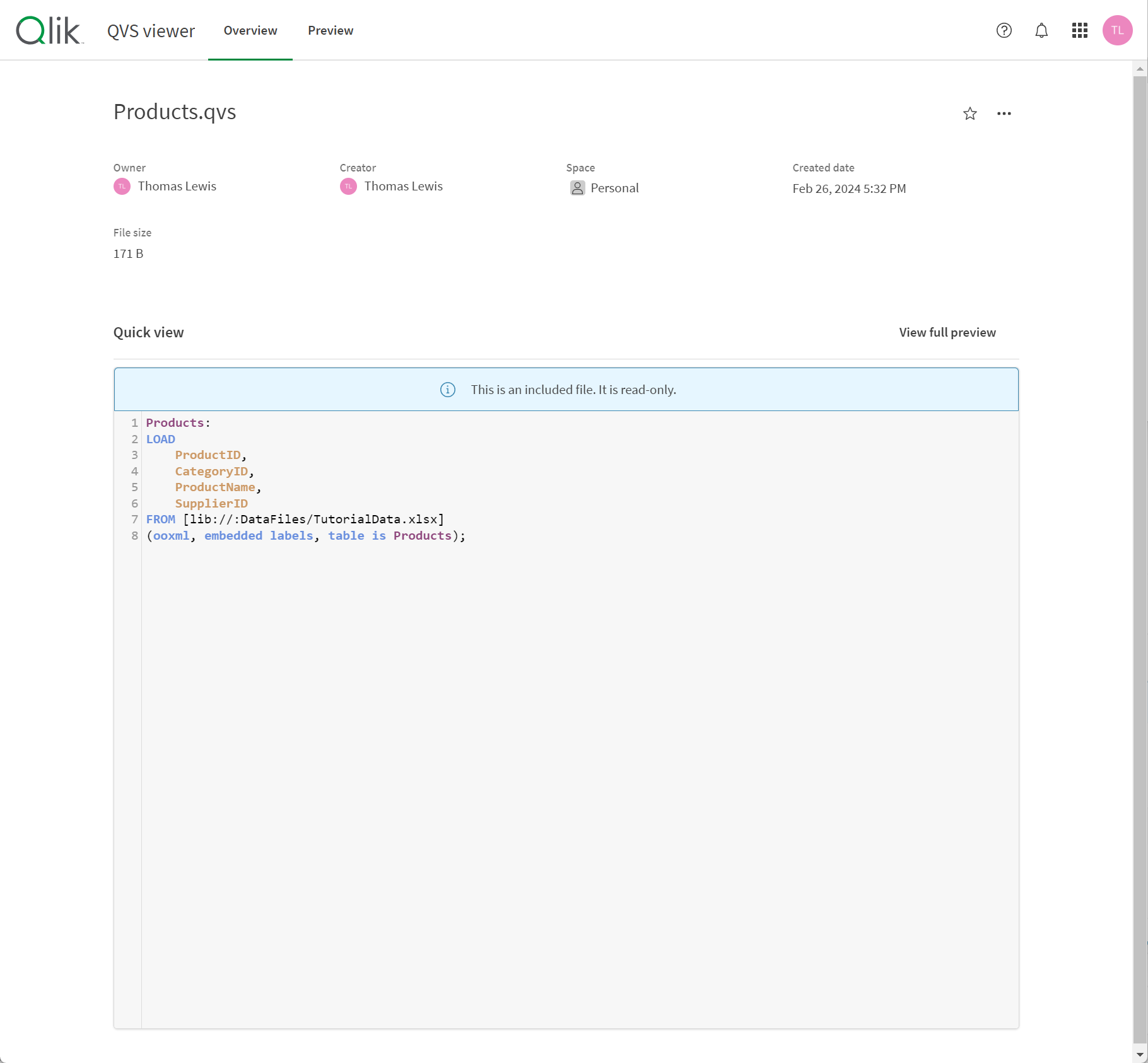Favorite Products.qvs with the star icon
Image resolution: width=1148 pixels, height=1063 pixels.
970,113
